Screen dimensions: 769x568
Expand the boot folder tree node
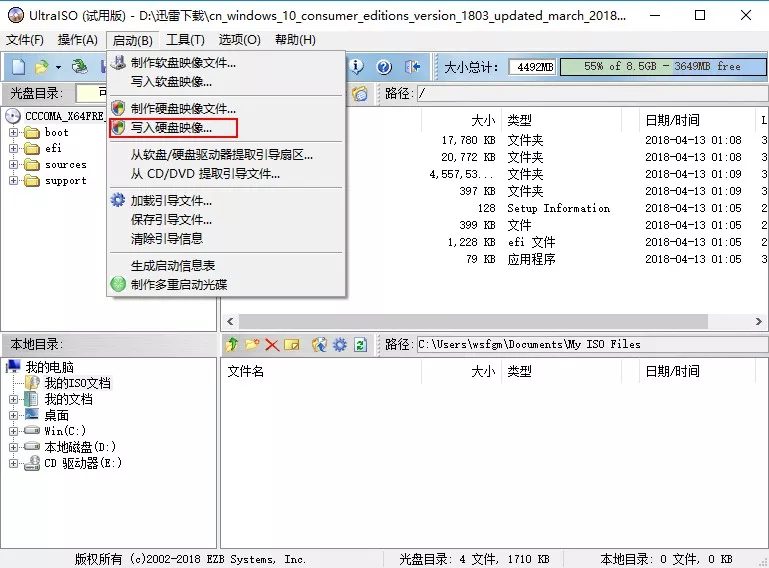click(13, 132)
